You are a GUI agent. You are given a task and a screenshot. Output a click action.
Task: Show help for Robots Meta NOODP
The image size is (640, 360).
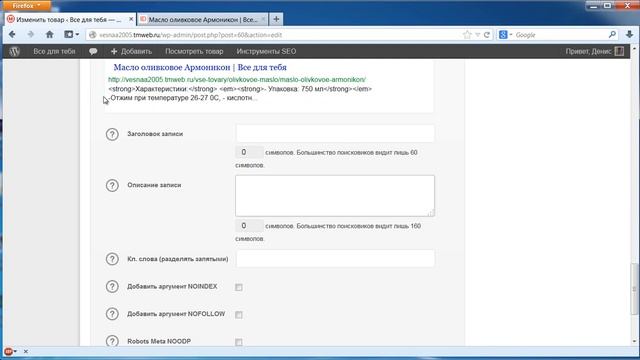pyautogui.click(x=112, y=341)
